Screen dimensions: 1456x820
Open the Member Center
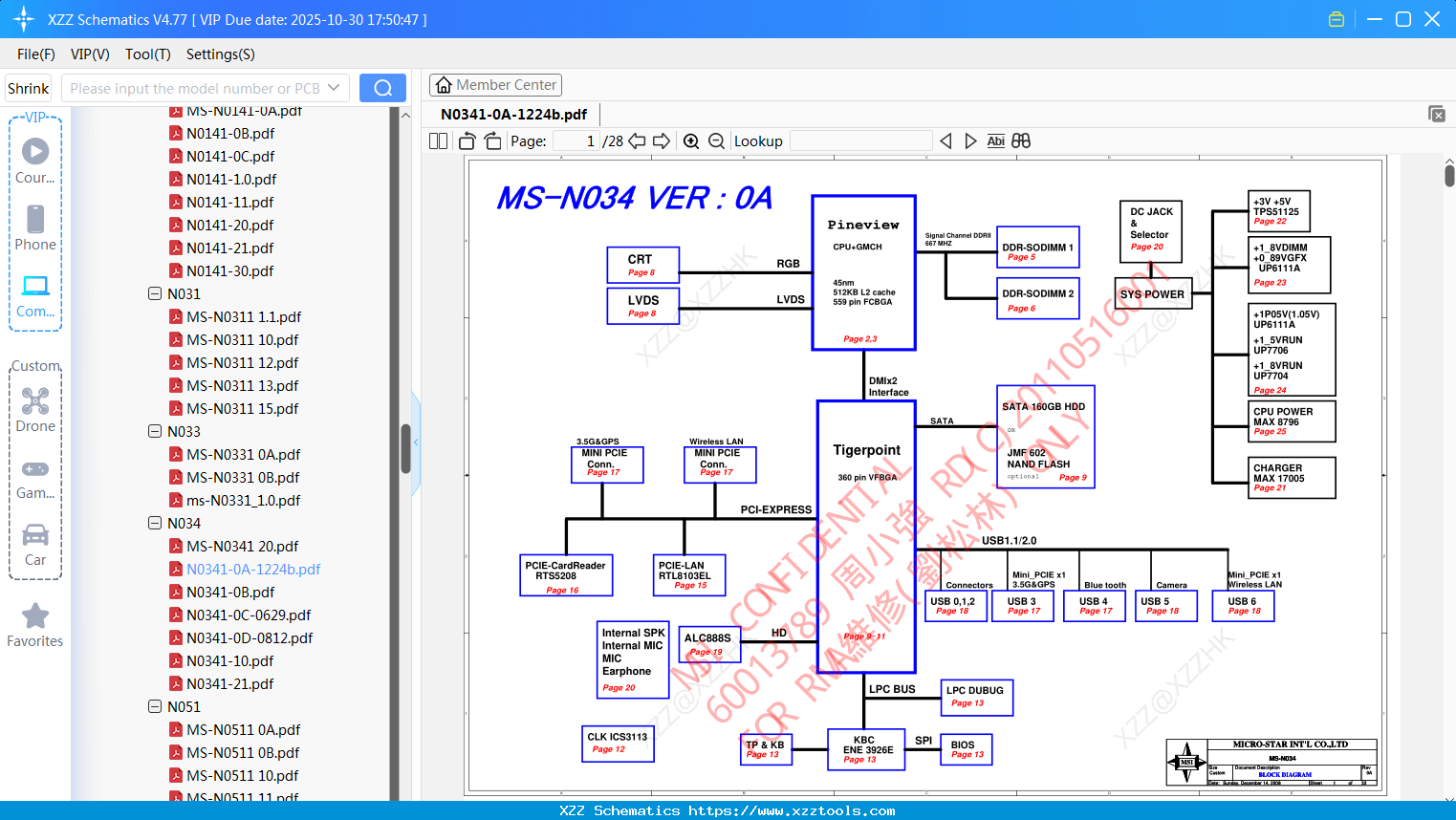coord(495,85)
